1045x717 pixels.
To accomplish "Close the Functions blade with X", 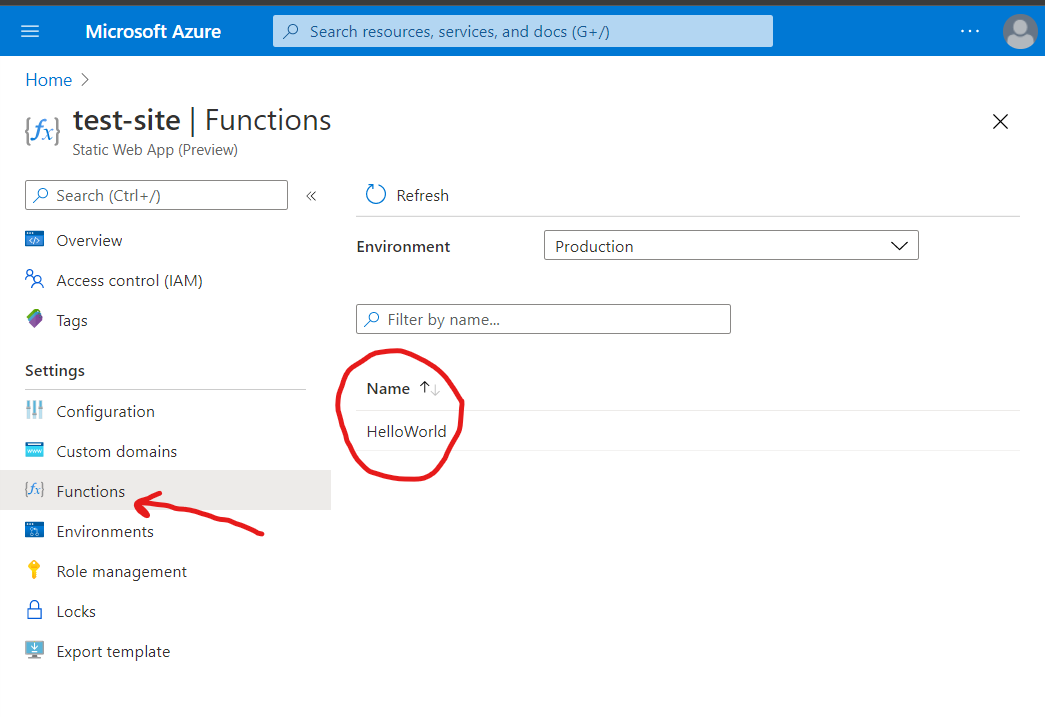I will 1000,121.
